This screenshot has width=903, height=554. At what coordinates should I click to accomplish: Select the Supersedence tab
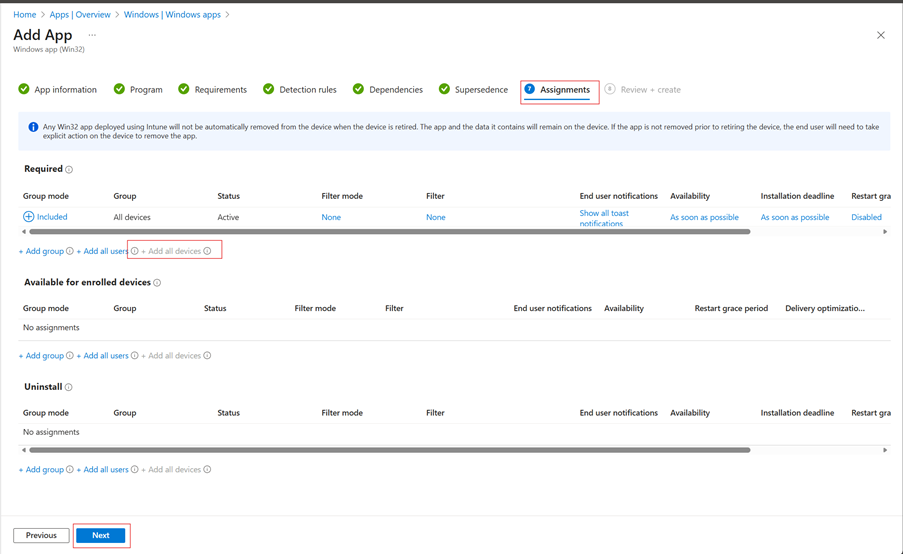click(481, 90)
